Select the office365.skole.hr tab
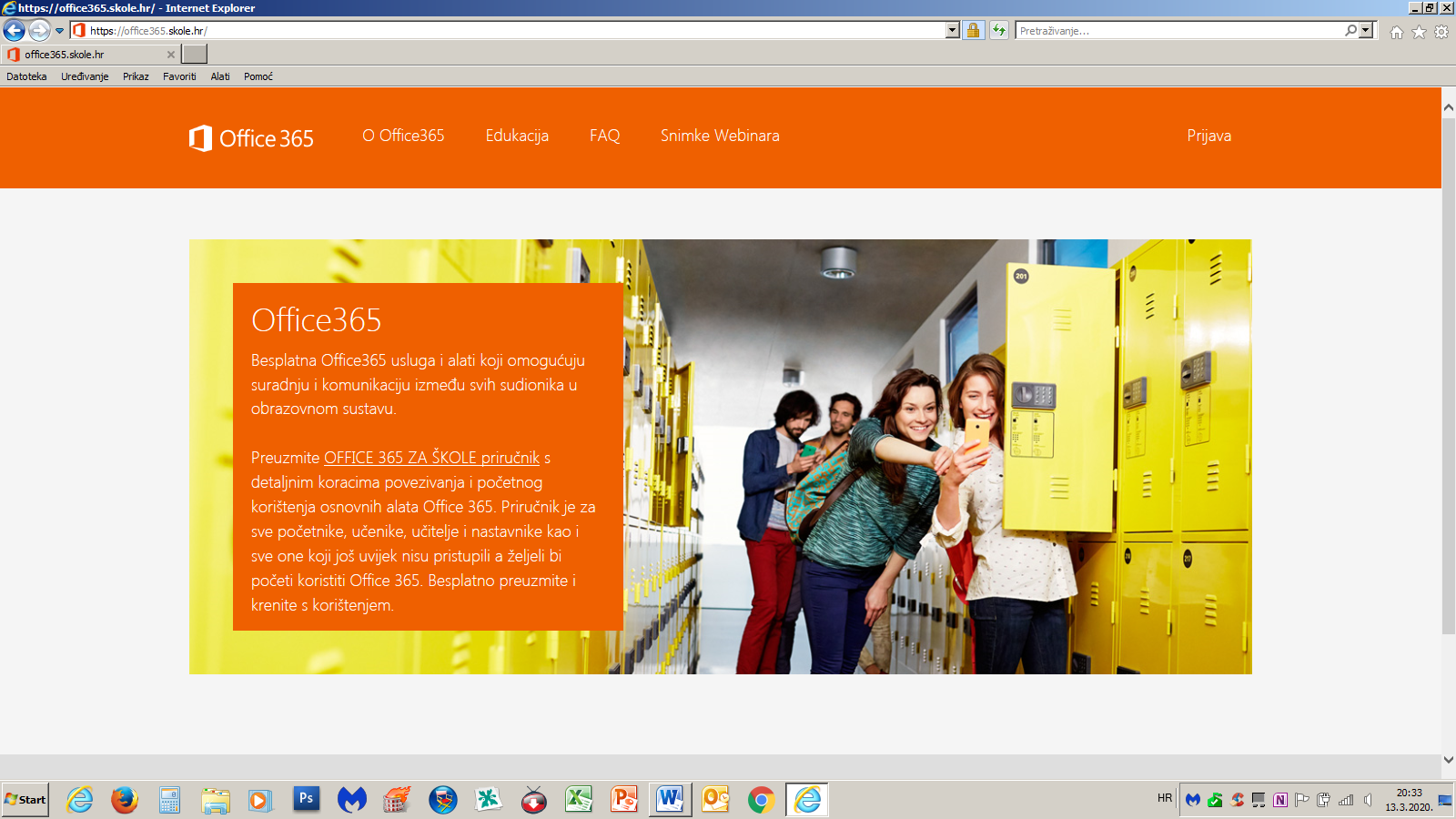The width and height of the screenshot is (1456, 819). click(x=91, y=55)
